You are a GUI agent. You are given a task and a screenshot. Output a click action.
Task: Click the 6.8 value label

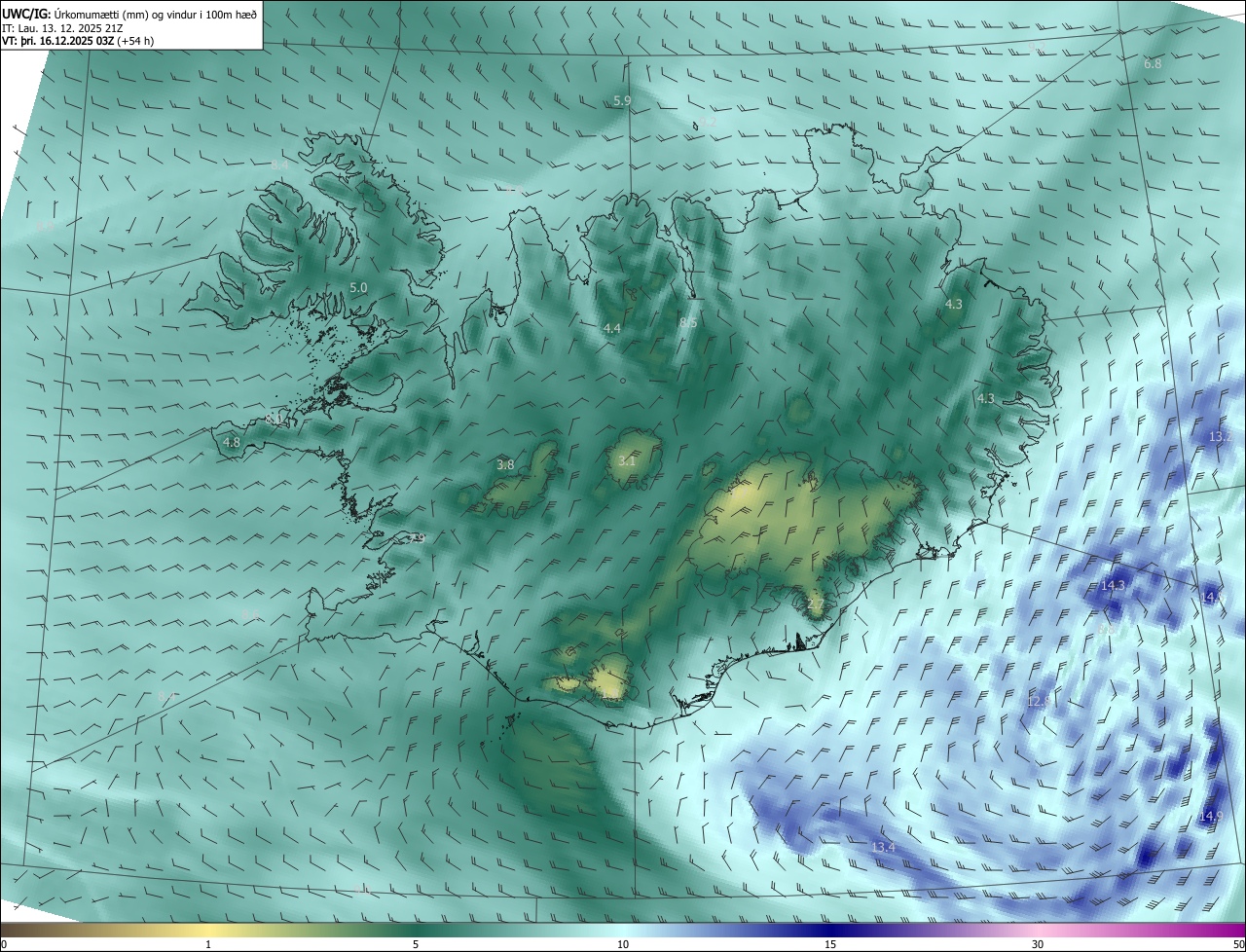(1153, 63)
